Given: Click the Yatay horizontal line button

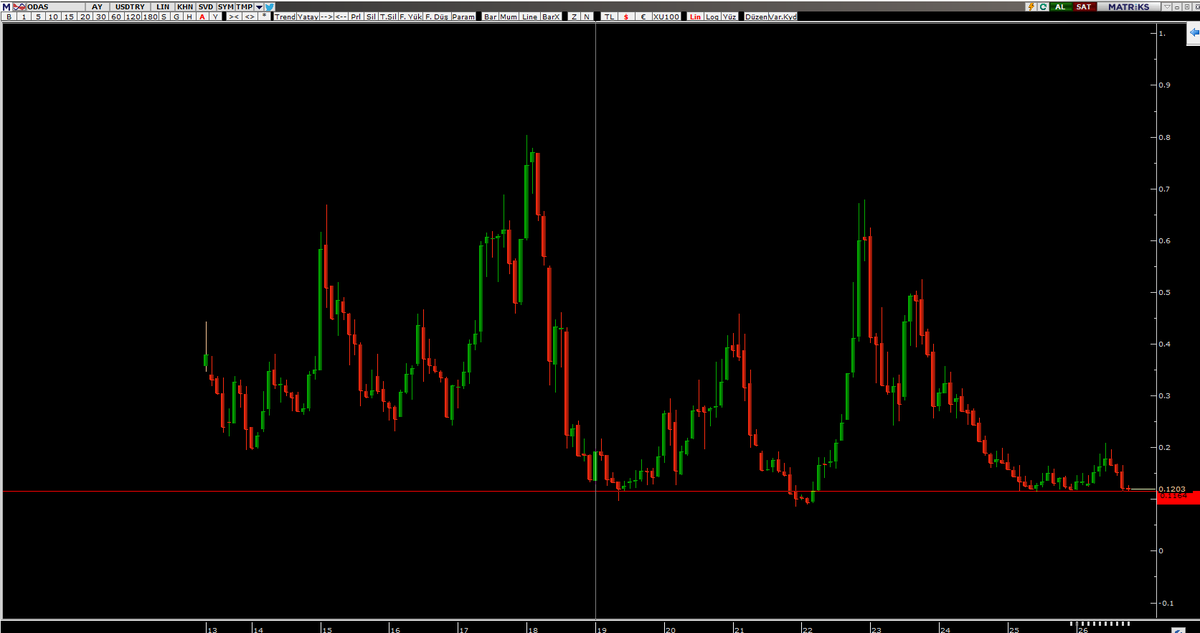Looking at the screenshot, I should (x=307, y=17).
